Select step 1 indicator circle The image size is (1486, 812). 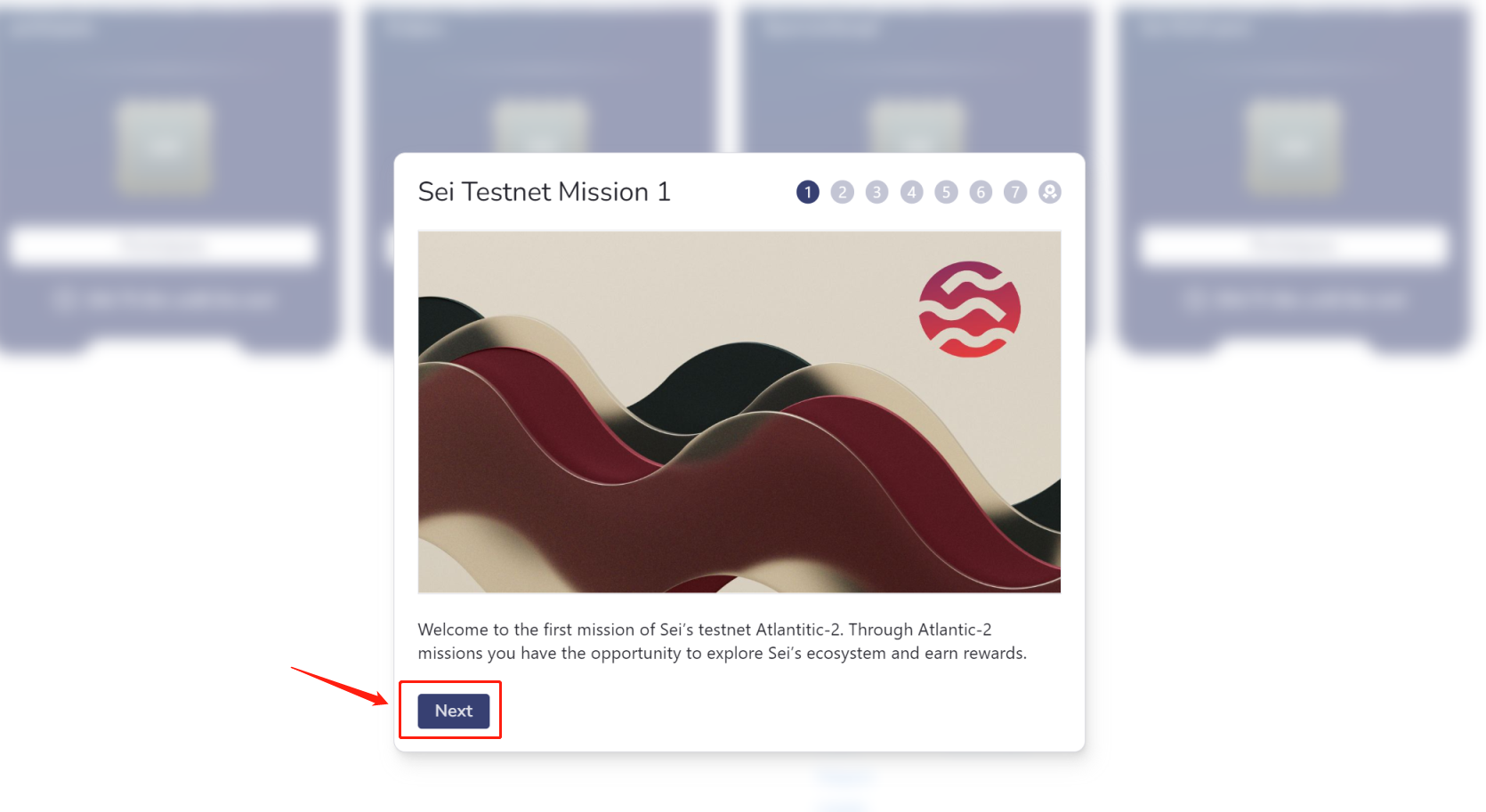(808, 192)
